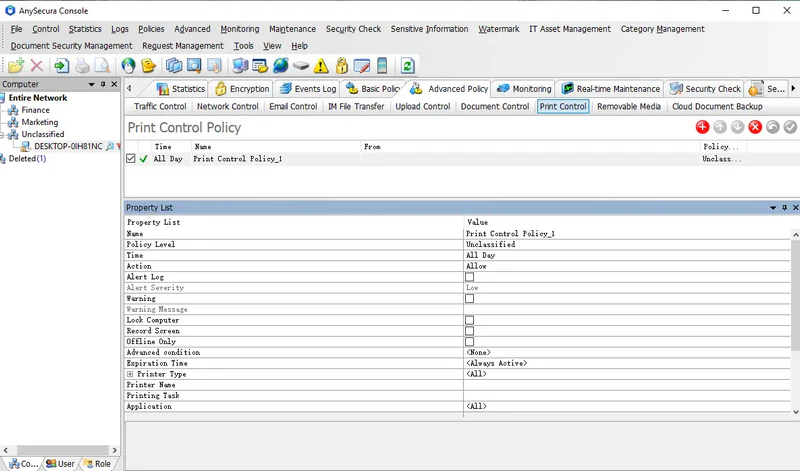Collapse the Unclassified tree node

point(2,135)
